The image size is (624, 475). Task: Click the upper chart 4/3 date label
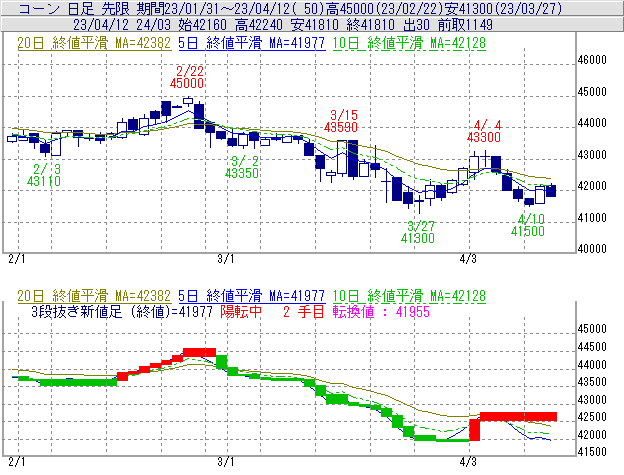tap(468, 259)
